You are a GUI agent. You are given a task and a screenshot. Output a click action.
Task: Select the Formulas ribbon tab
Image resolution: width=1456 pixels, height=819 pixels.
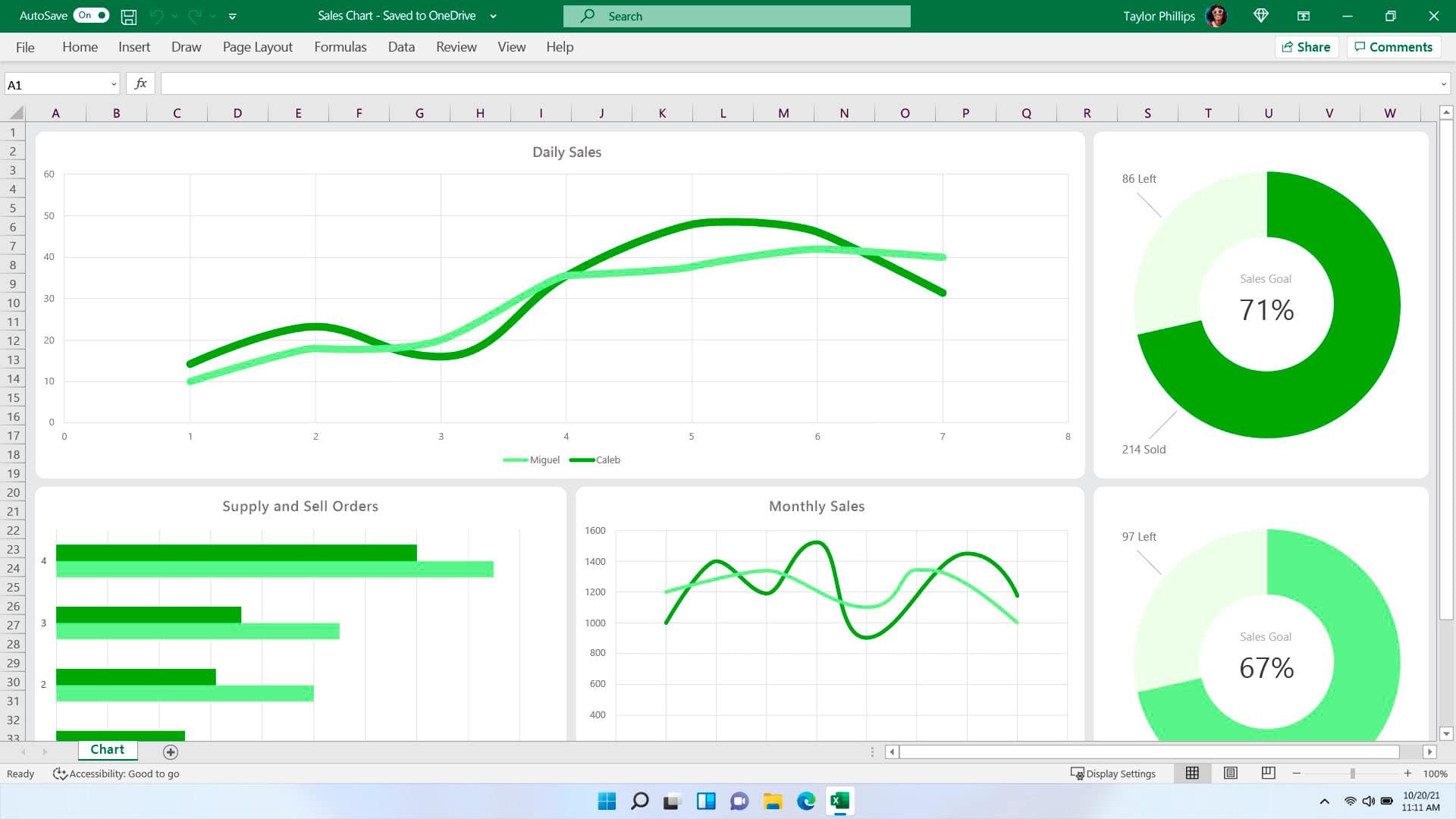click(x=340, y=47)
